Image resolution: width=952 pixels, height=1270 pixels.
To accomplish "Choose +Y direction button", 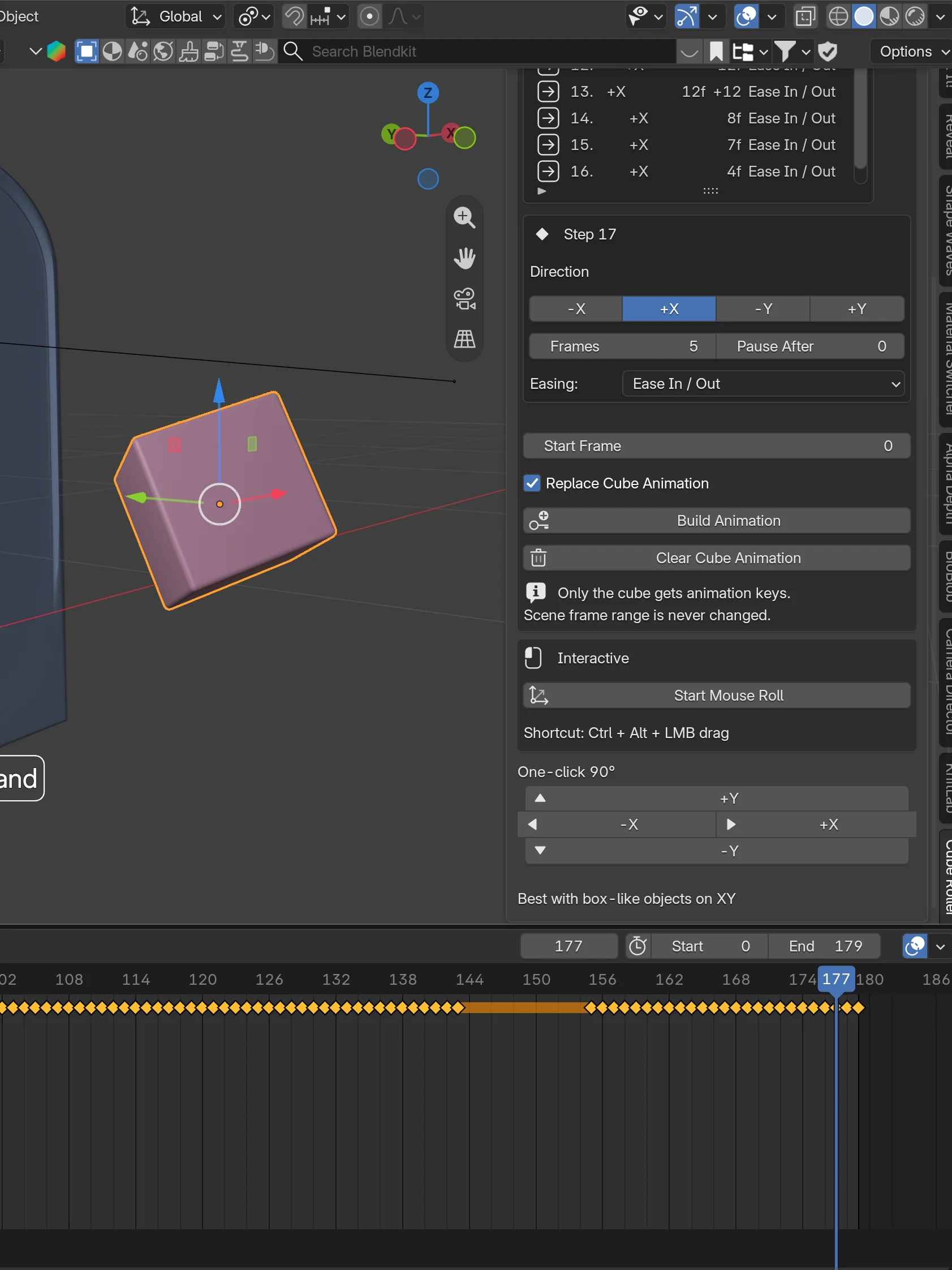I will point(857,309).
